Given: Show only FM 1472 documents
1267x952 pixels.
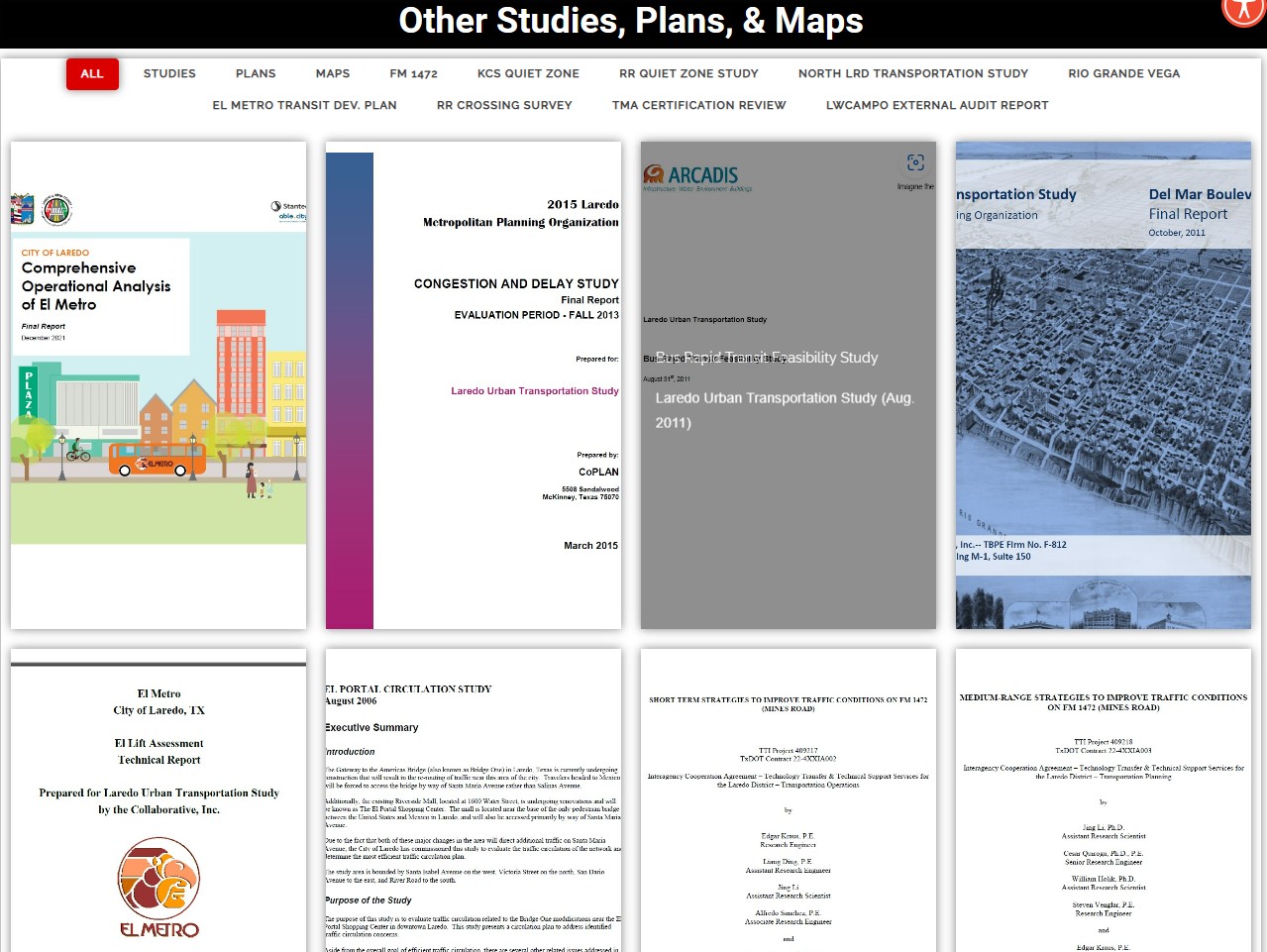Looking at the screenshot, I should [412, 73].
